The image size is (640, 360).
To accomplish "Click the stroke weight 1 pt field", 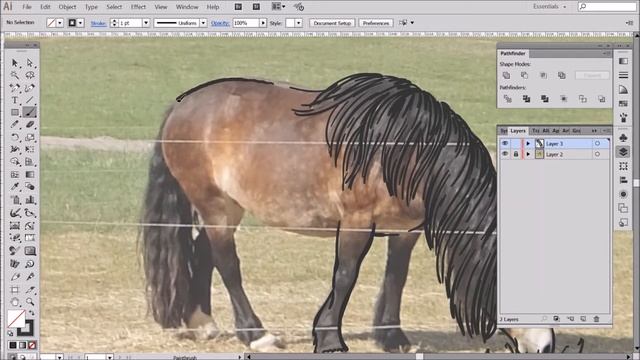I will click(x=130, y=23).
